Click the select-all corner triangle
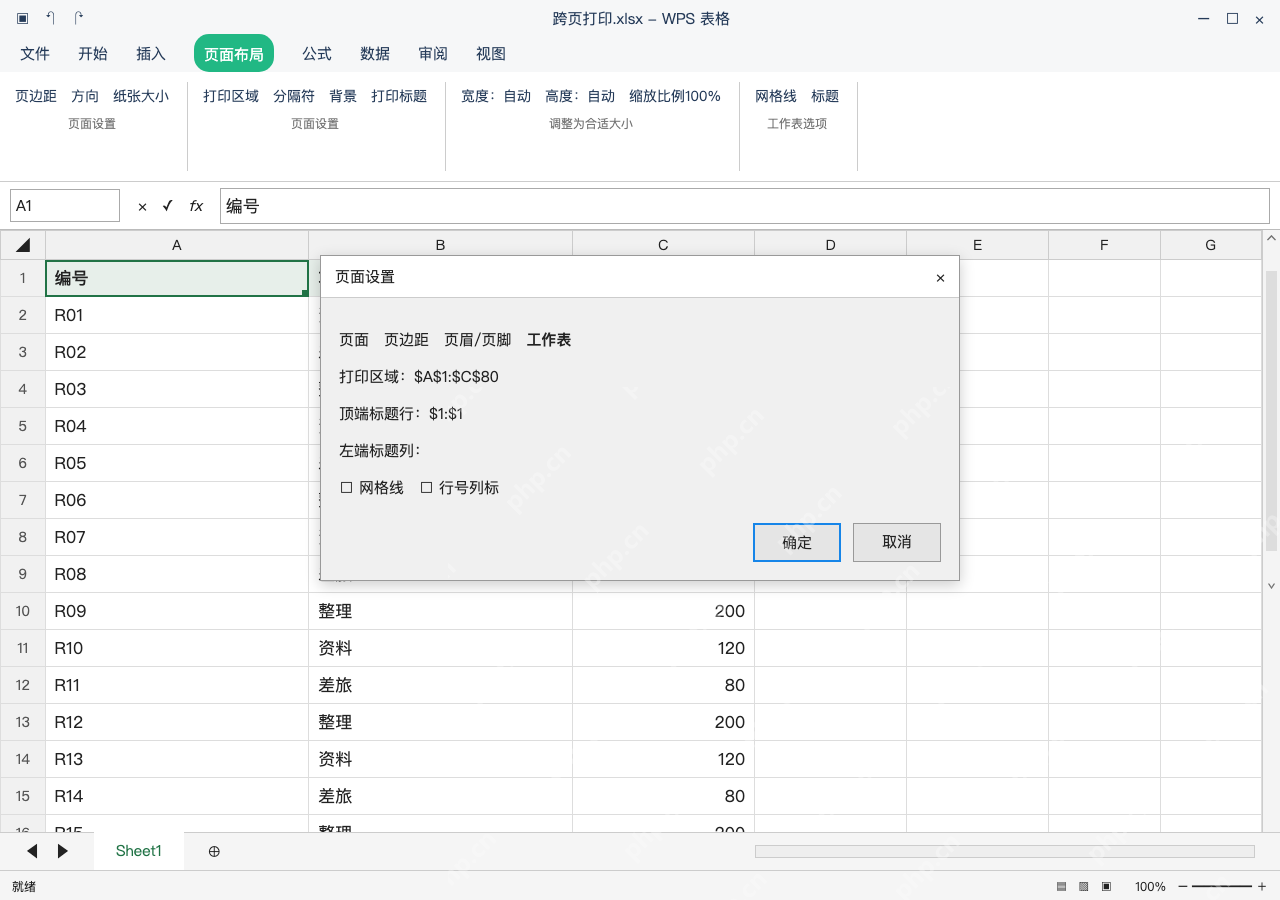 [23, 245]
